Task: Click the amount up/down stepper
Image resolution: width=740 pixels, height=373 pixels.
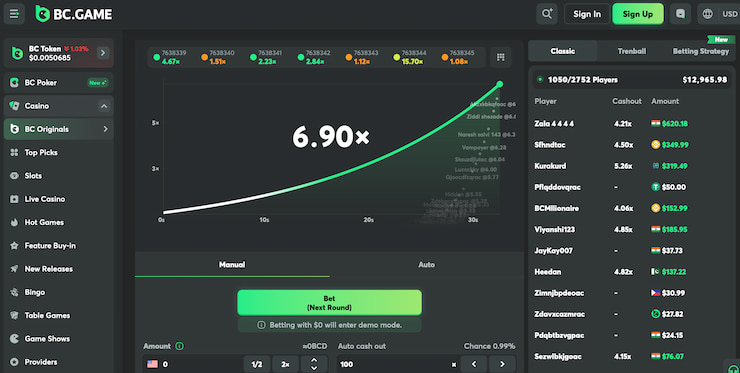Action: (314, 364)
